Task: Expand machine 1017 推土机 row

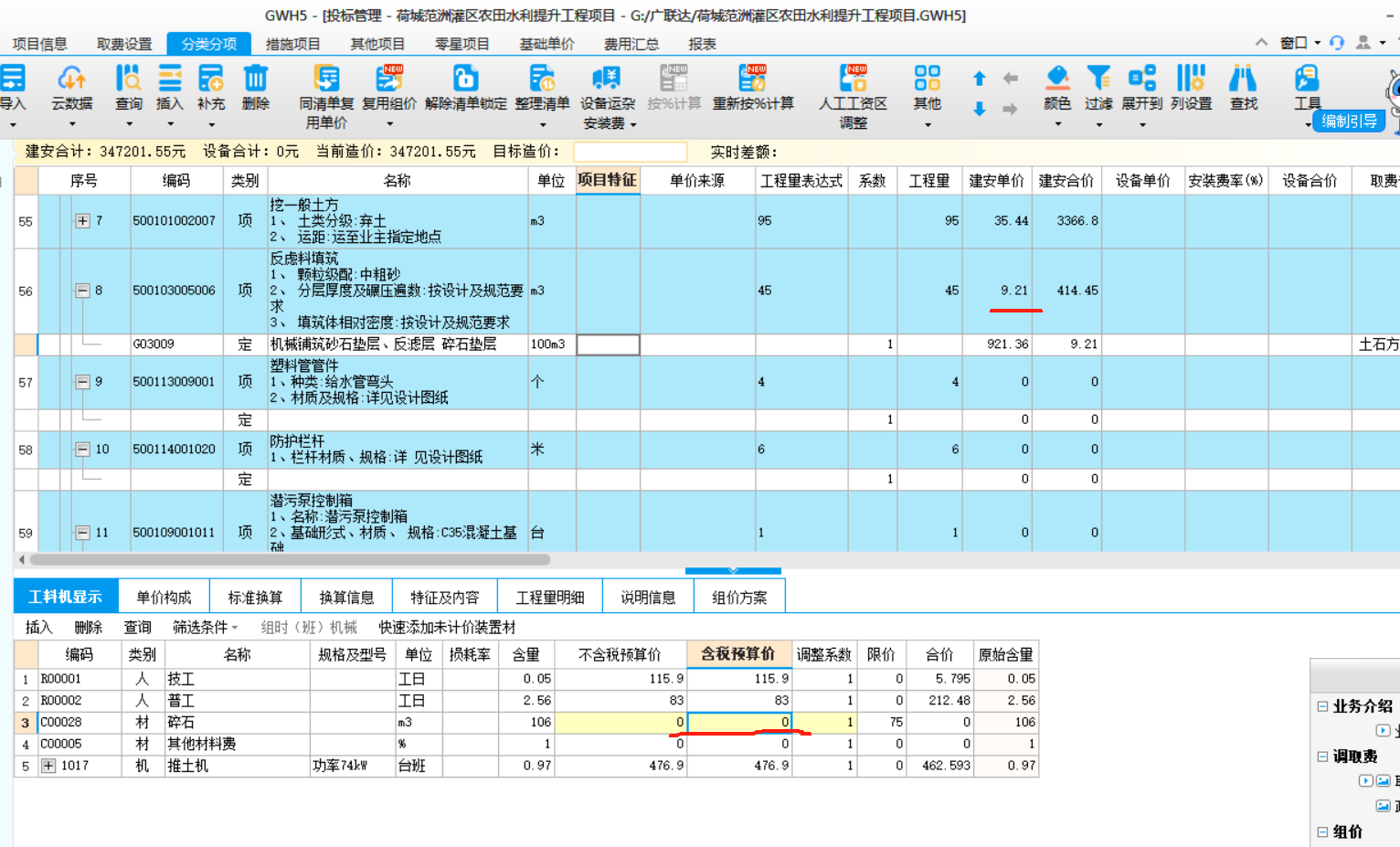Action: coord(48,766)
